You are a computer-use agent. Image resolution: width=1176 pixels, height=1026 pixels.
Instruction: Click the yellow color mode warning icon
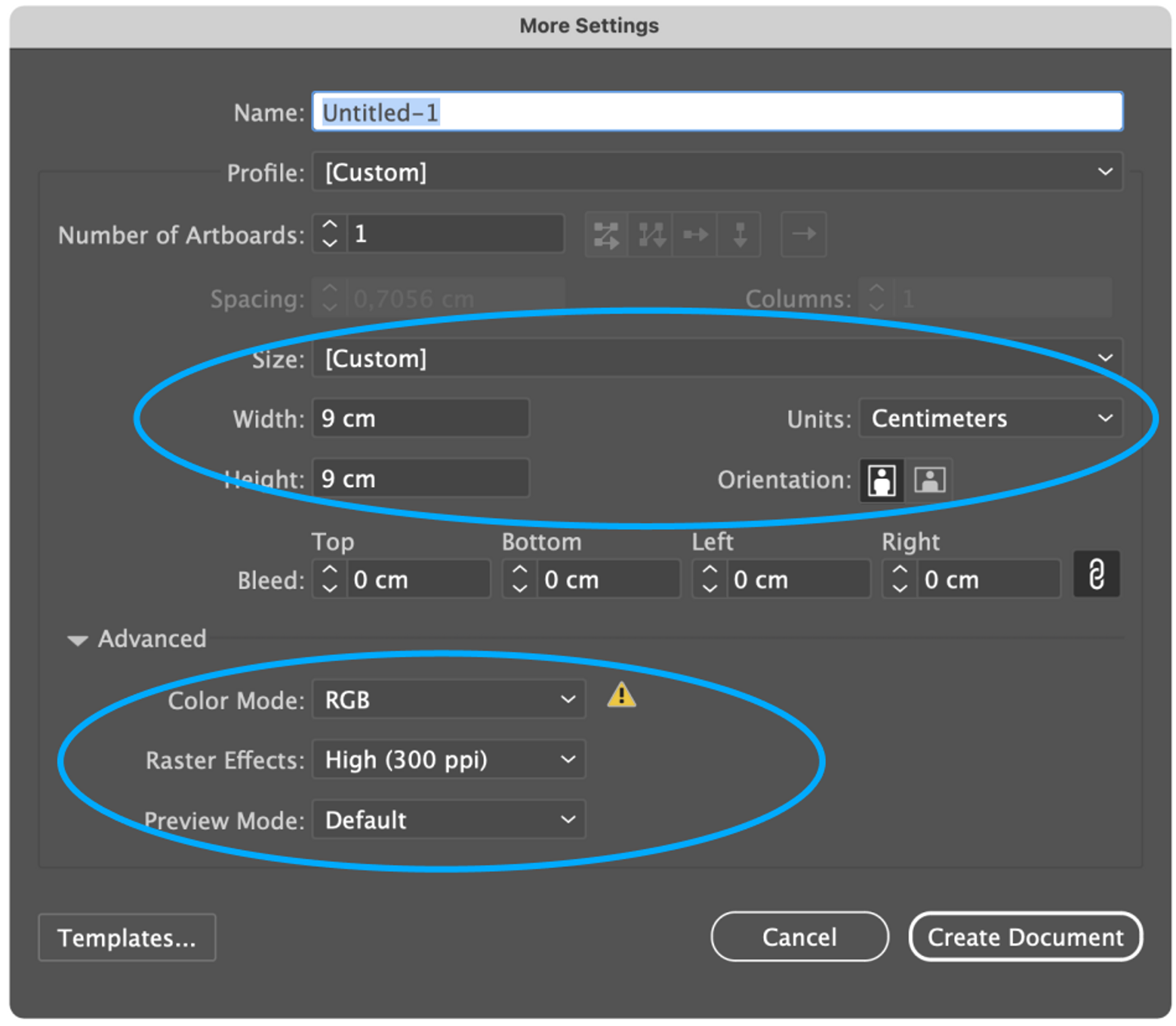point(621,696)
